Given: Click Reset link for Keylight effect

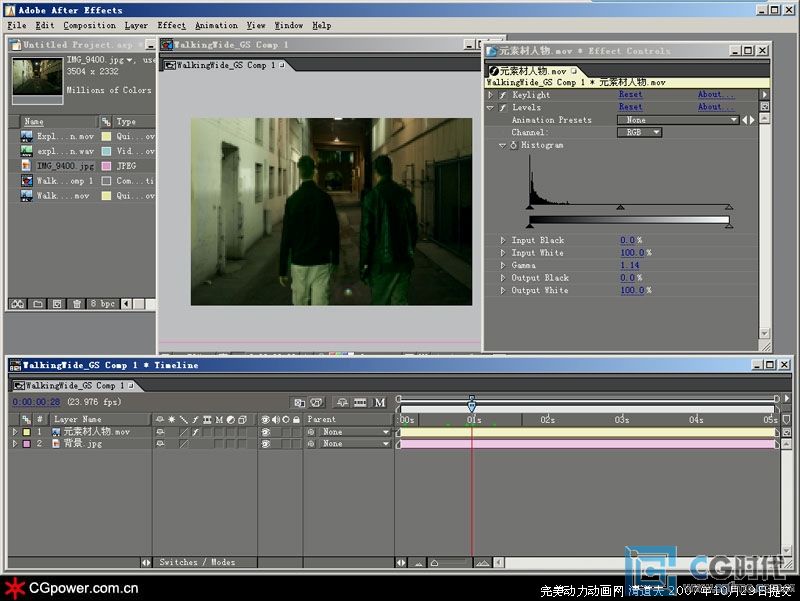Looking at the screenshot, I should point(631,95).
